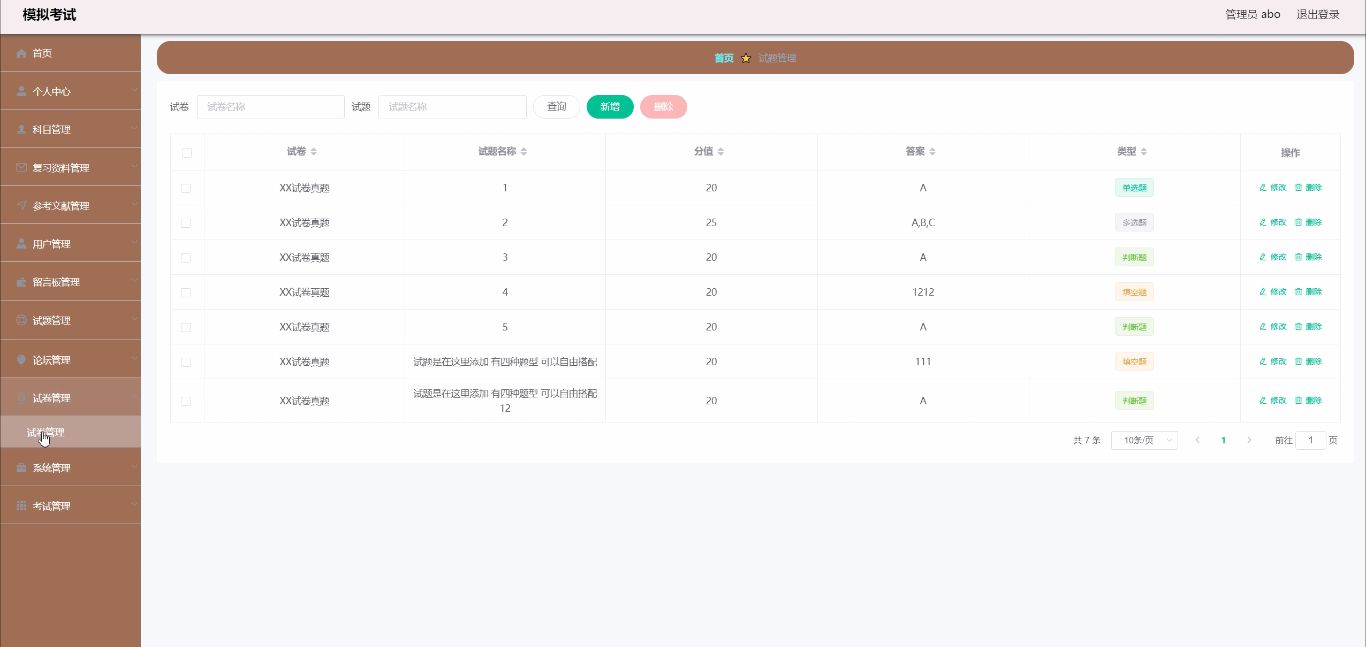
Task: Go to next page arrow in pagination
Action: click(x=1249, y=440)
